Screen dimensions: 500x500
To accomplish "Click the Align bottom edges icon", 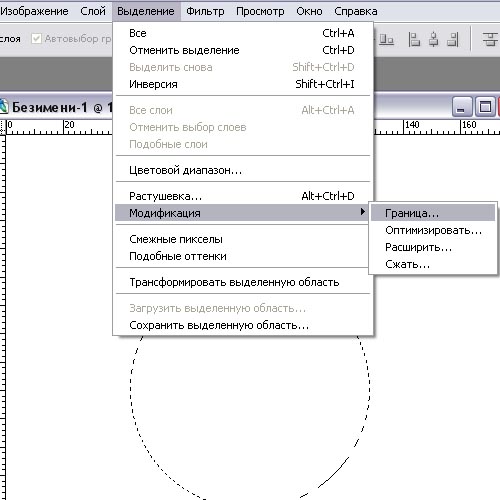I will (x=387, y=40).
